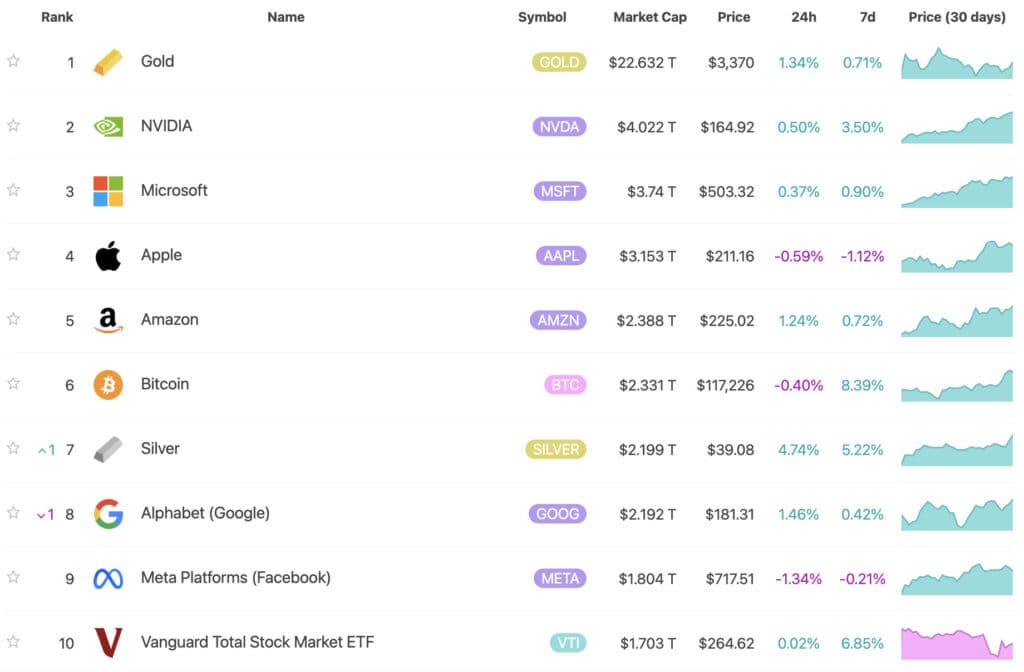
Task: Toggle the Bitcoin favorite star
Action: click(x=13, y=383)
